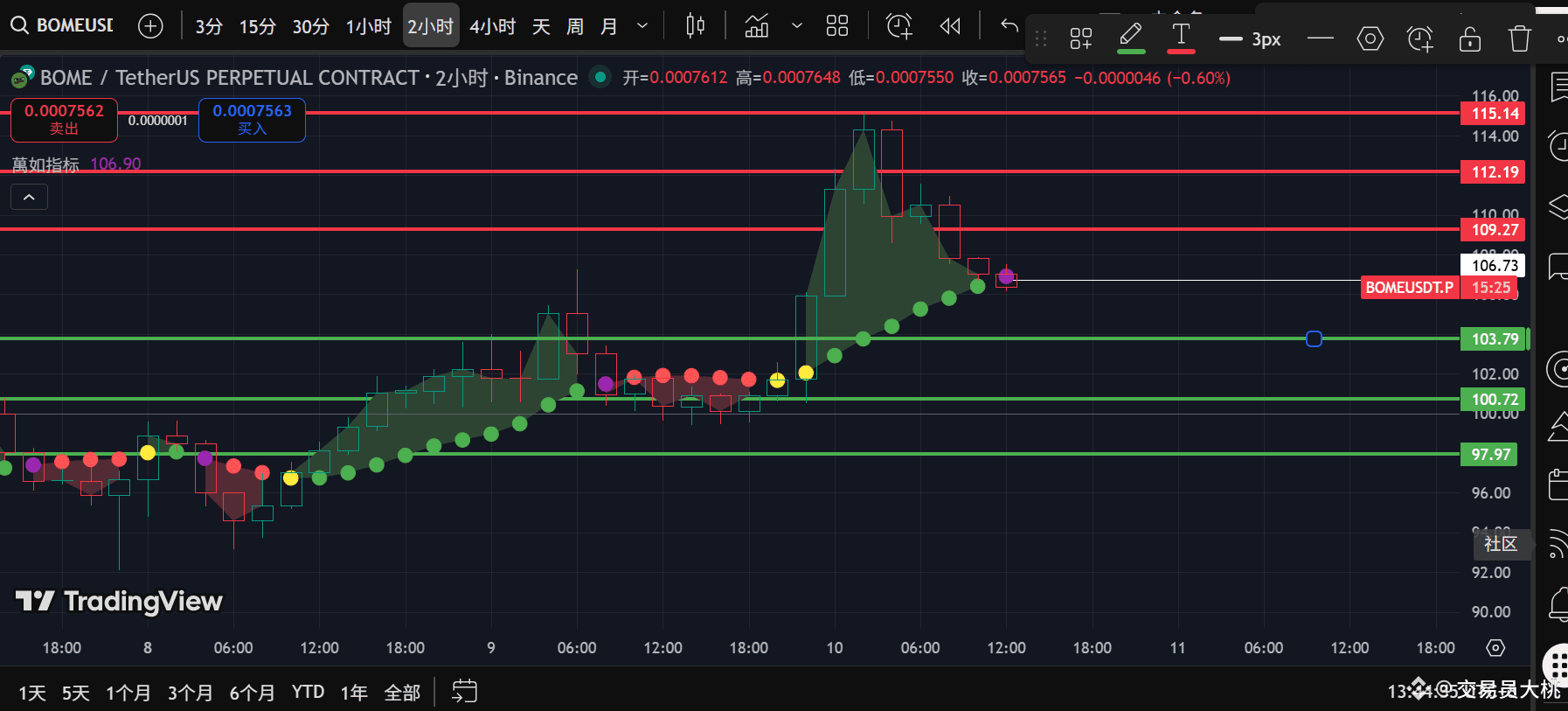
Task: Switch to the 30分 interval
Action: [310, 26]
